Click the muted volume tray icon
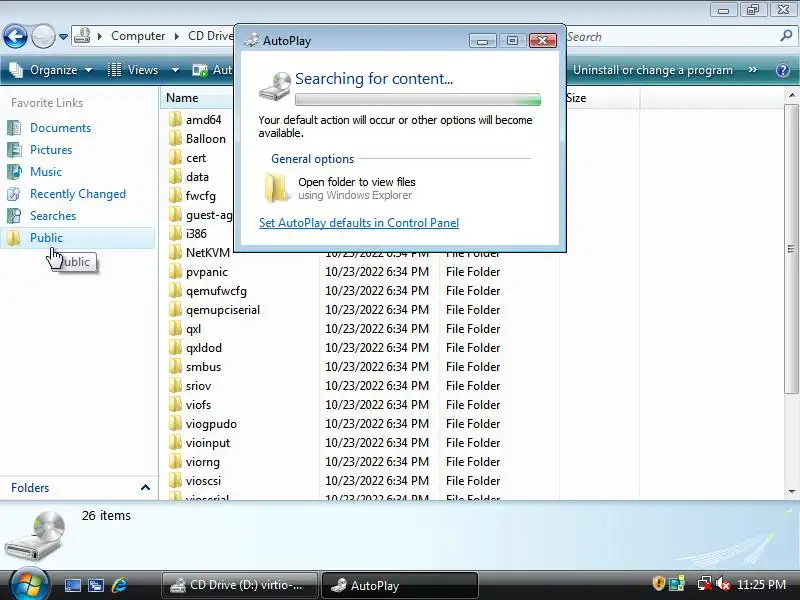The image size is (800, 600). pos(723,584)
